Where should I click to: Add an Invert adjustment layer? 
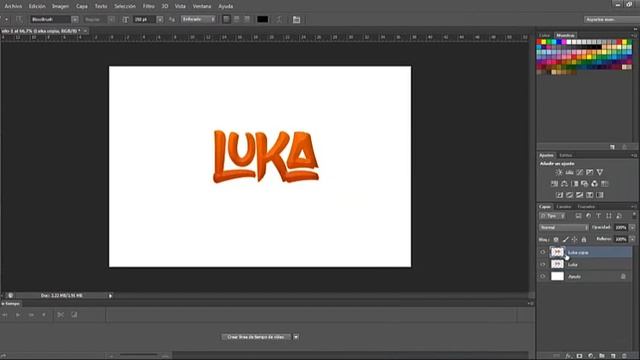click(x=560, y=195)
